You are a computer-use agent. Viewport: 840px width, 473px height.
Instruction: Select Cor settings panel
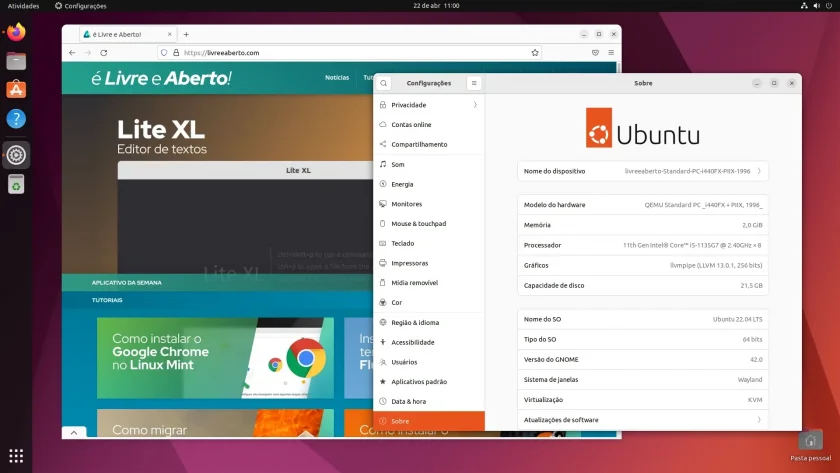click(x=429, y=302)
